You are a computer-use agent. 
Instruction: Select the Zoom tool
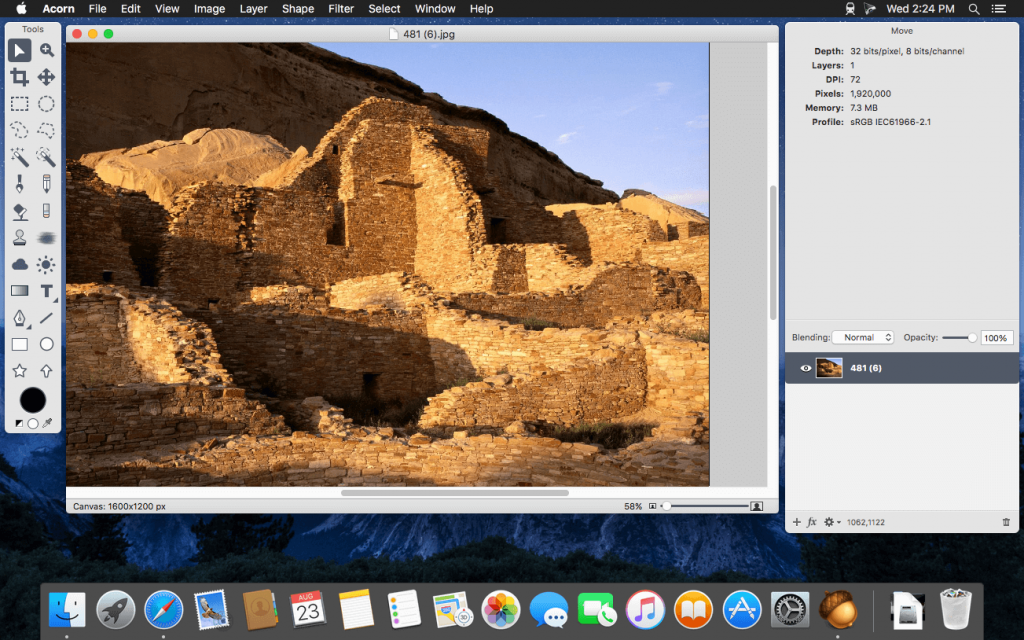(46, 48)
